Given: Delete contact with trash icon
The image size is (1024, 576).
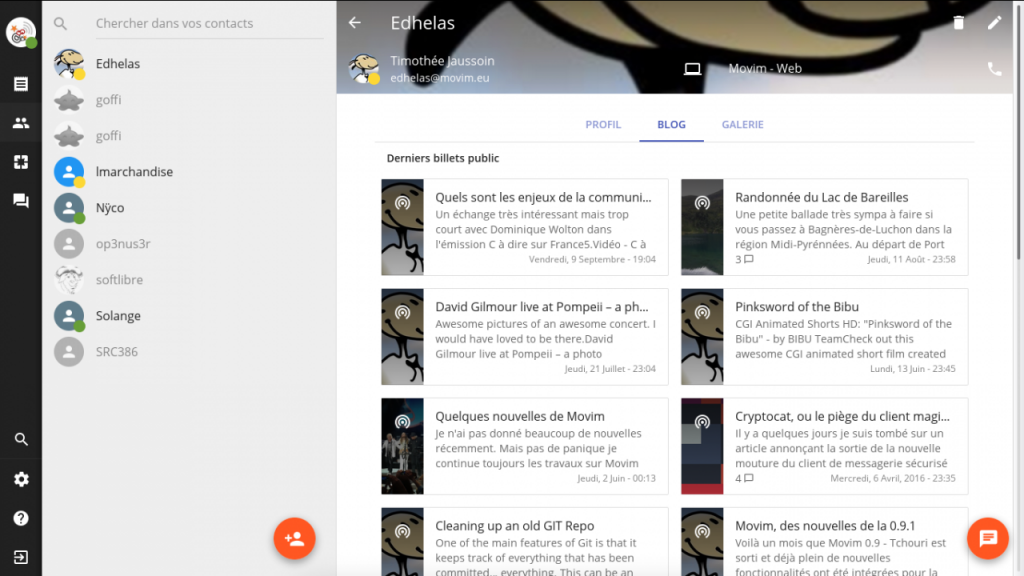Looking at the screenshot, I should point(959,23).
